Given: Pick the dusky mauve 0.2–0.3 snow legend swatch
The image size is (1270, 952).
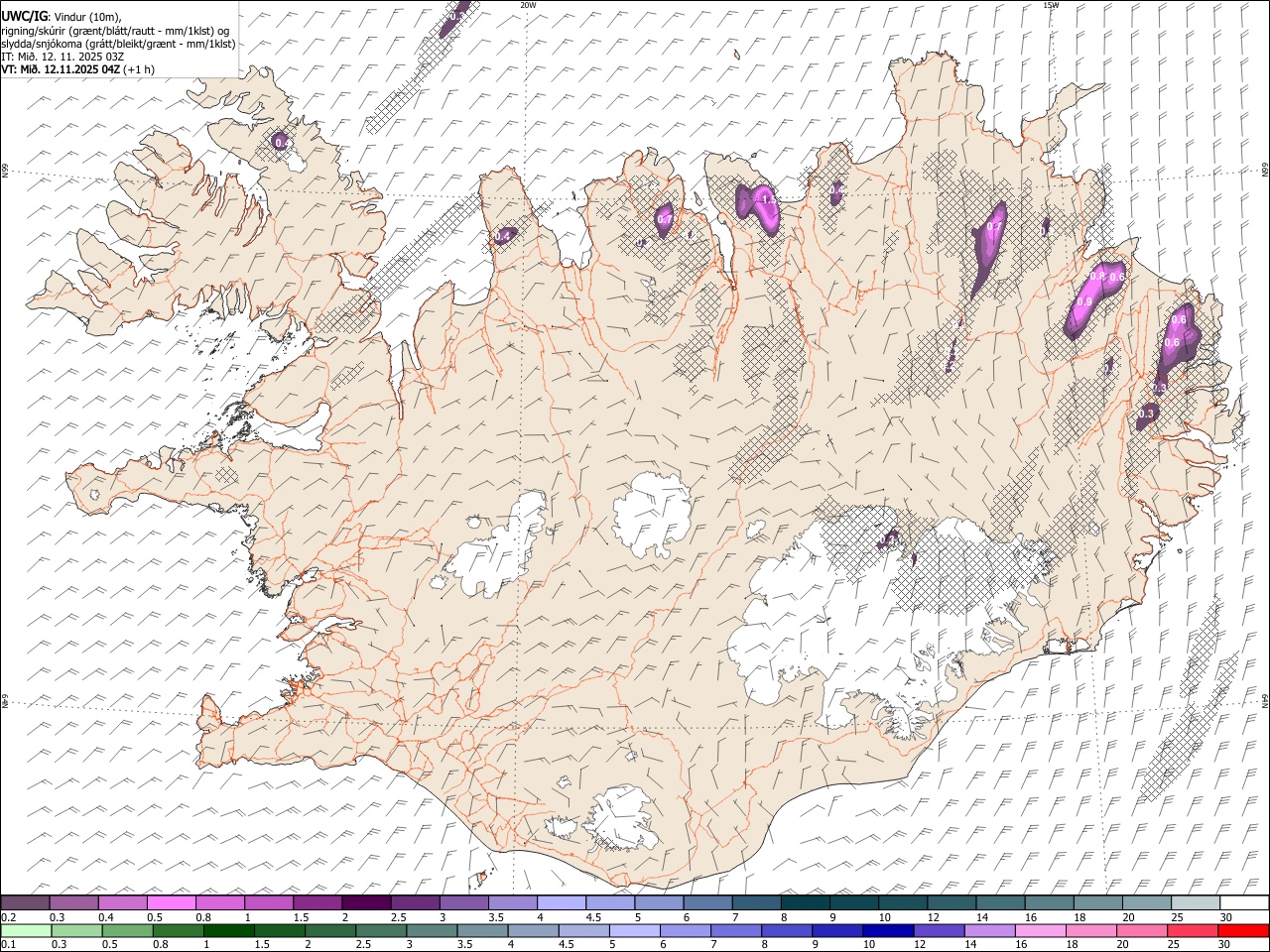Looking at the screenshot, I should pyautogui.click(x=26, y=903).
